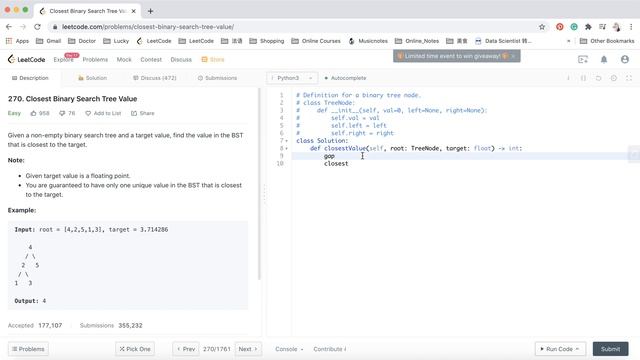Click code line 10 with 'closest'
Screen dimensions: 640x360
(336, 164)
